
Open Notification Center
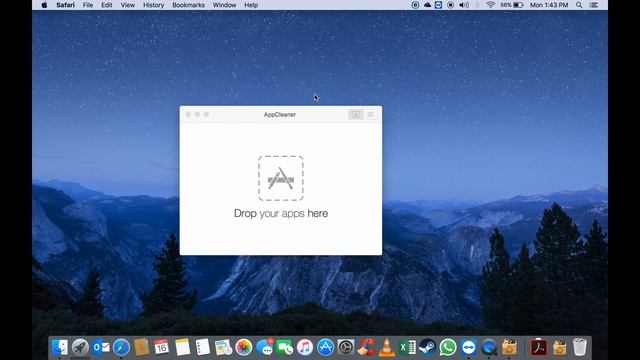pos(594,5)
